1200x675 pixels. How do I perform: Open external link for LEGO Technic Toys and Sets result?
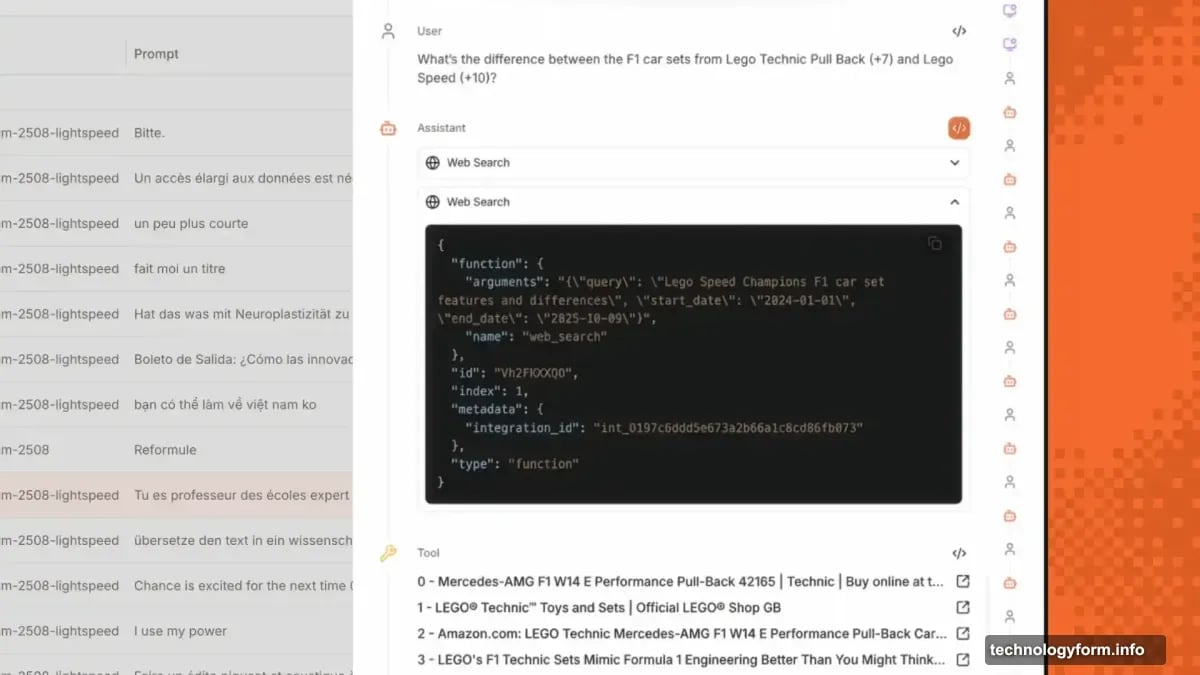click(963, 607)
